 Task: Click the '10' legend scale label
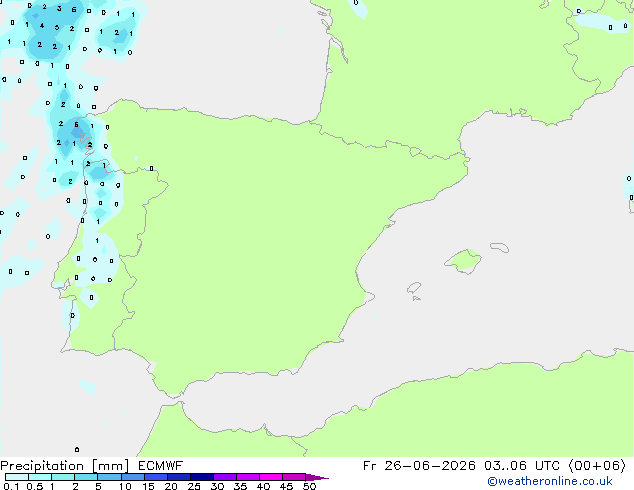click(125, 486)
